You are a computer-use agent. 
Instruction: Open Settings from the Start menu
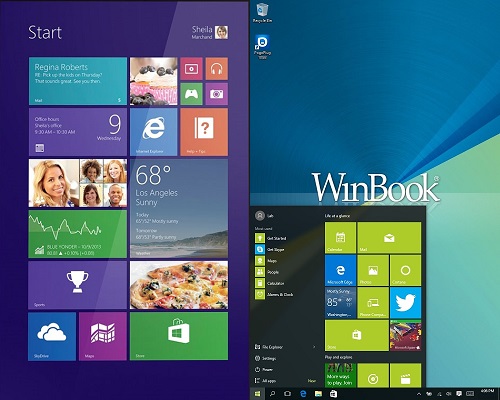[x=265, y=358]
